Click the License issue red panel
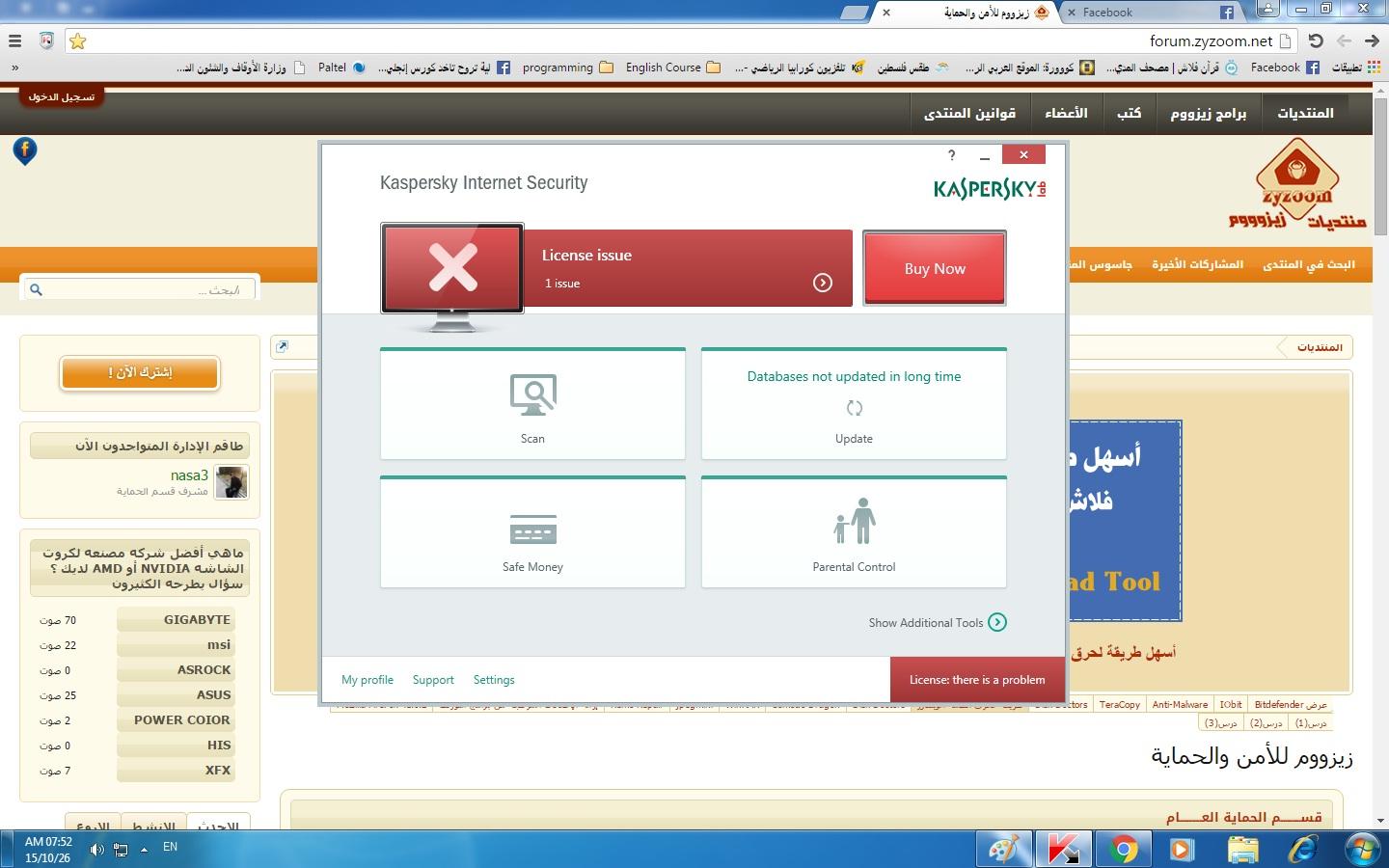This screenshot has height=868, width=1389. (x=688, y=268)
